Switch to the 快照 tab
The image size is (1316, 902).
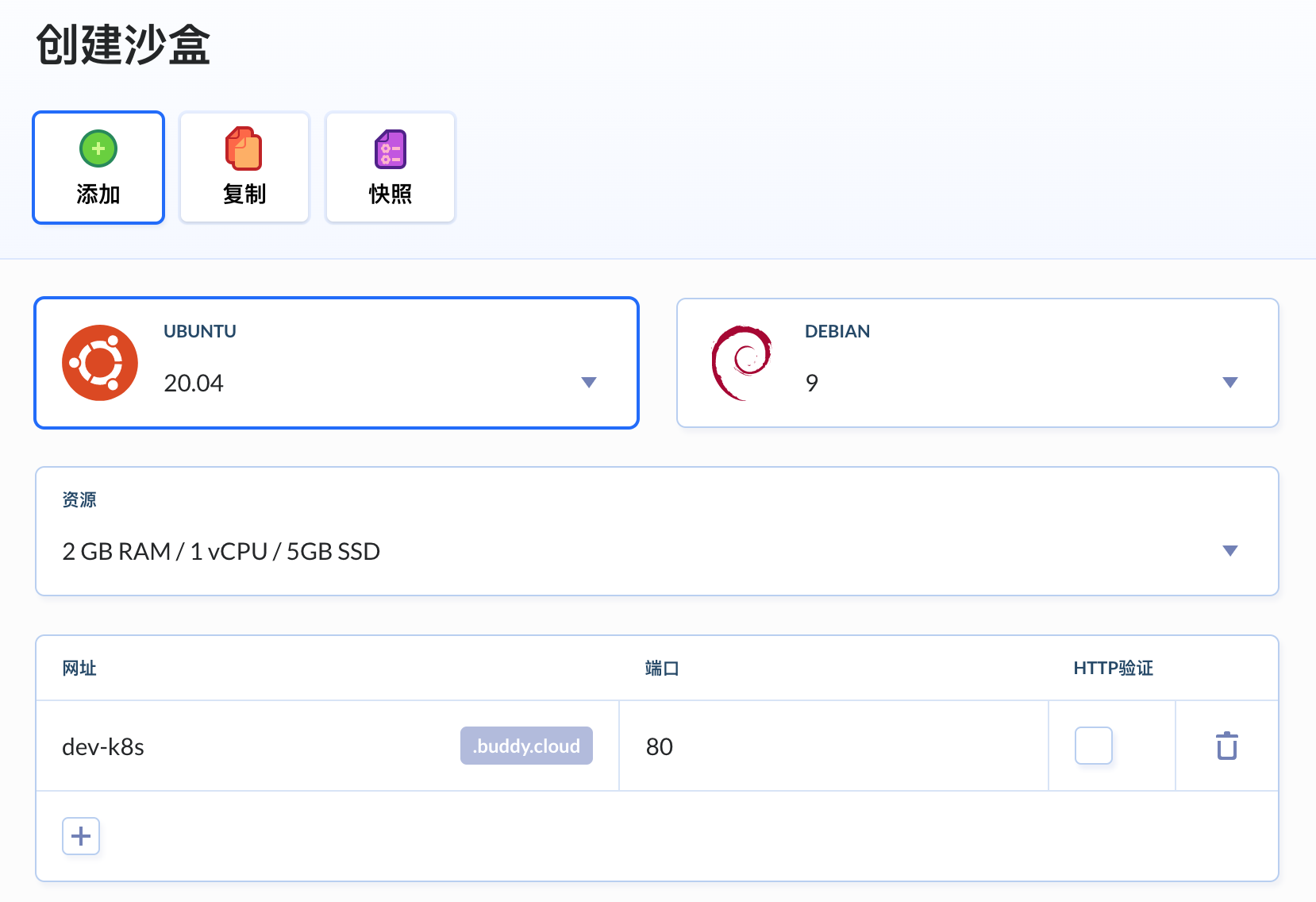click(390, 194)
